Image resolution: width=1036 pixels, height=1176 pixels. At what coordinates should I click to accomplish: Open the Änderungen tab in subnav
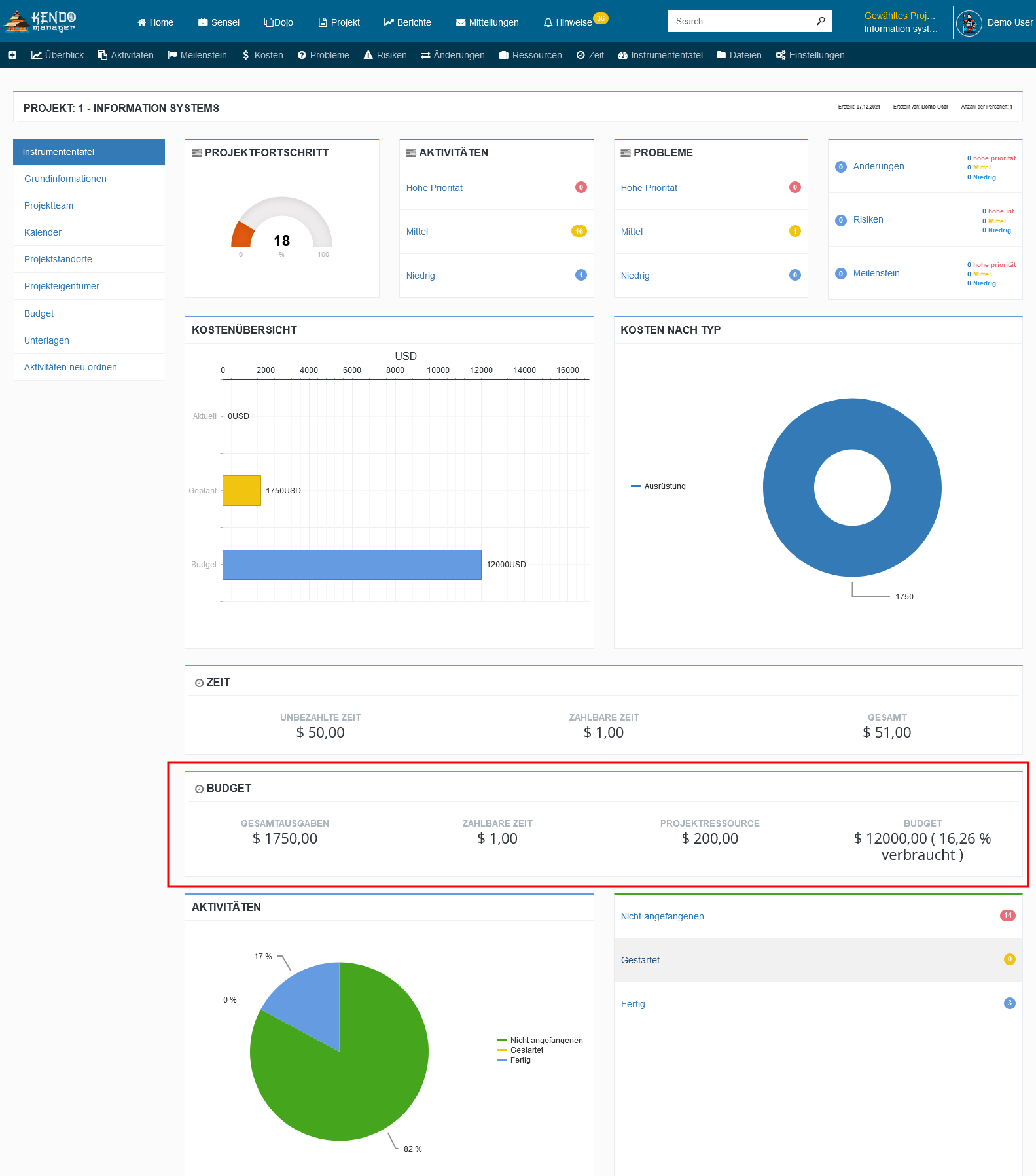[x=453, y=55]
